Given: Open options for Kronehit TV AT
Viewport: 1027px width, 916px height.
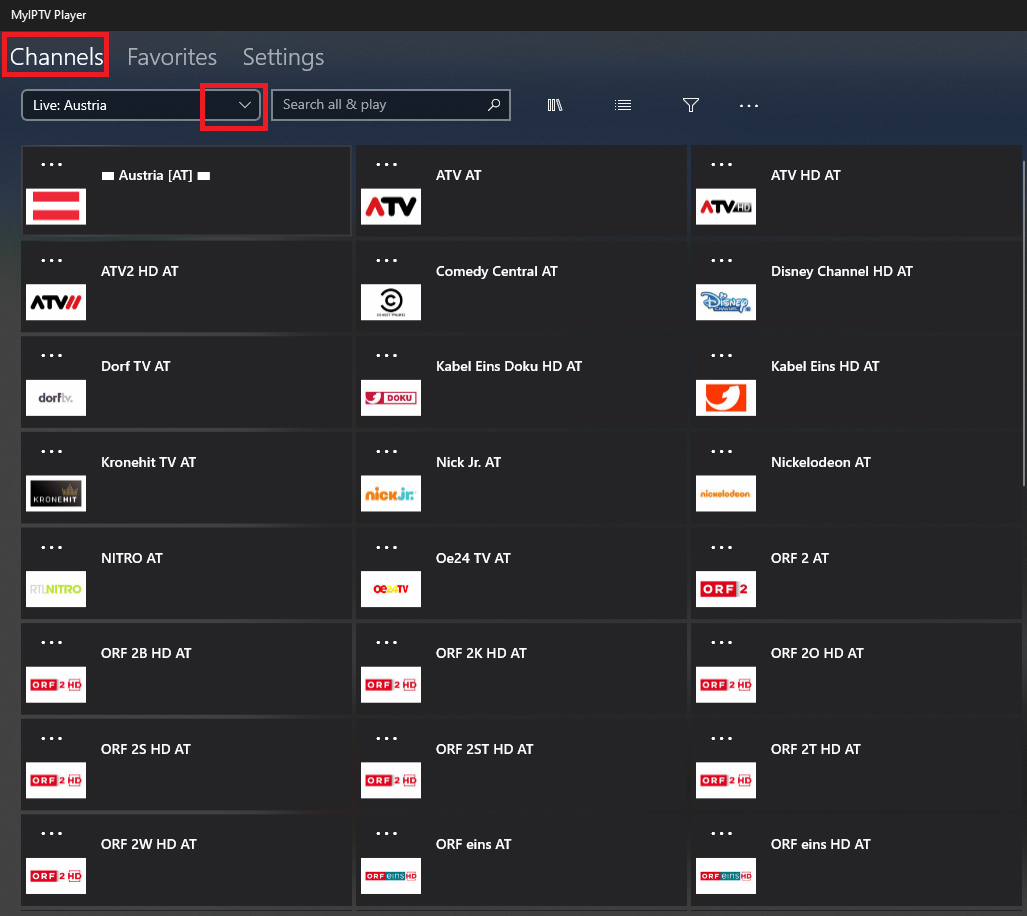Looking at the screenshot, I should tap(52, 451).
